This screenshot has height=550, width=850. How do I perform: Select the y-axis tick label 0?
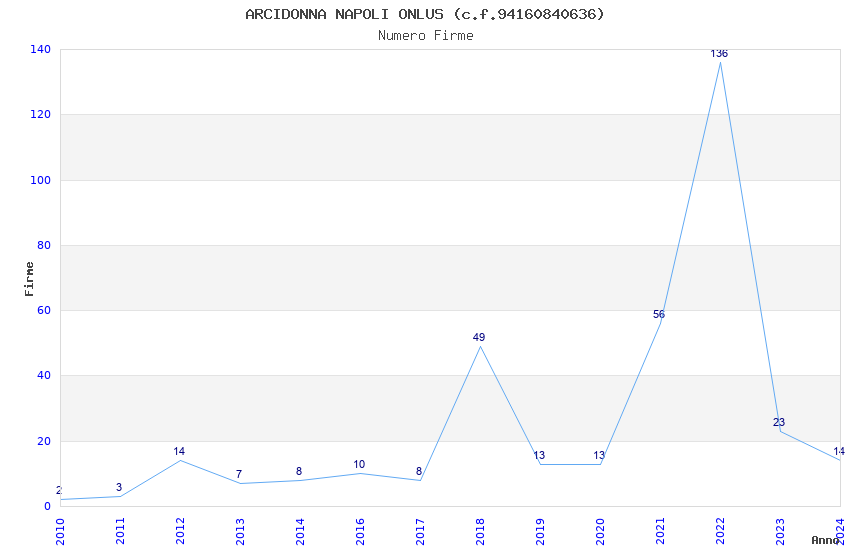[x=48, y=506]
